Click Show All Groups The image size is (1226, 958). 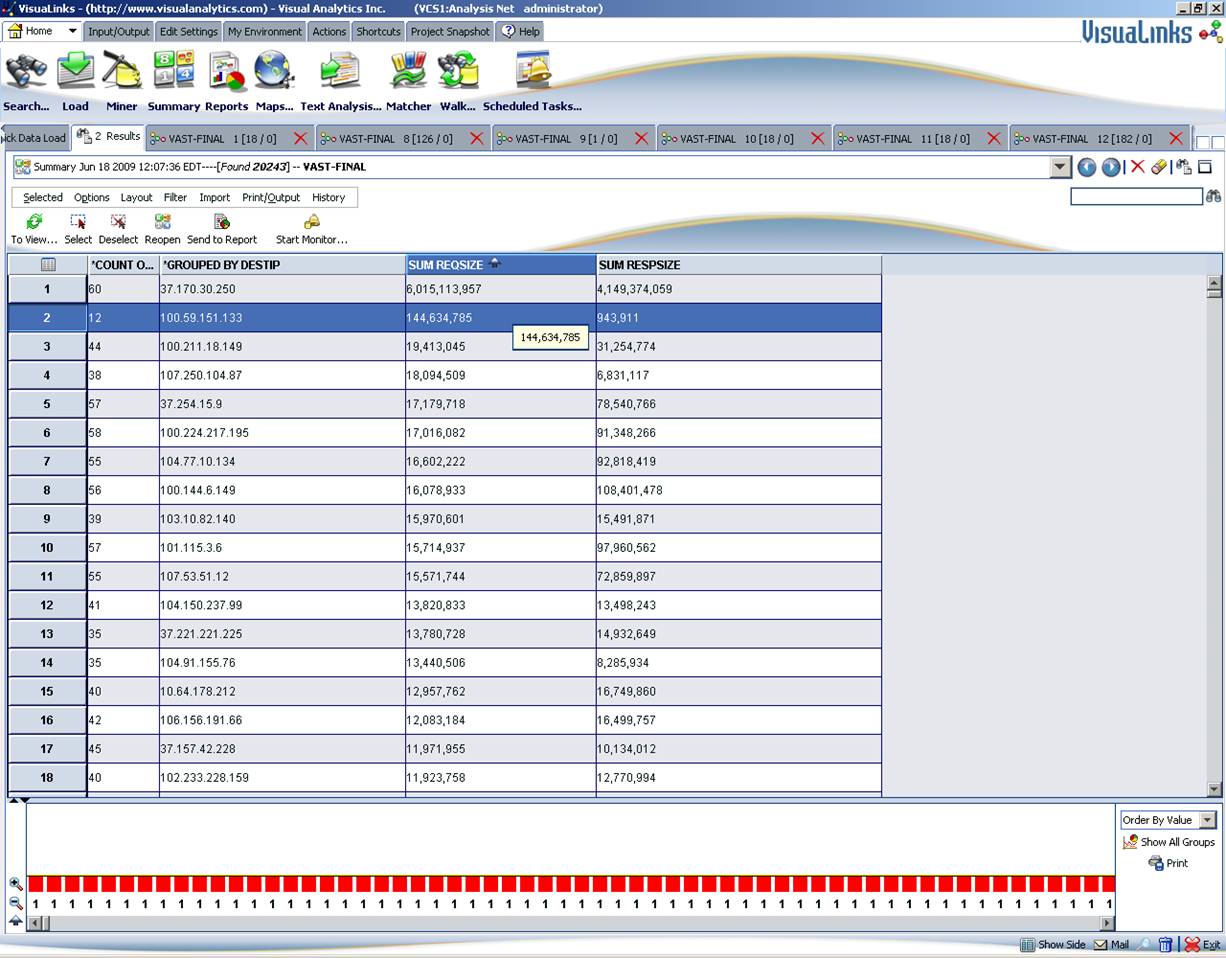(1168, 842)
